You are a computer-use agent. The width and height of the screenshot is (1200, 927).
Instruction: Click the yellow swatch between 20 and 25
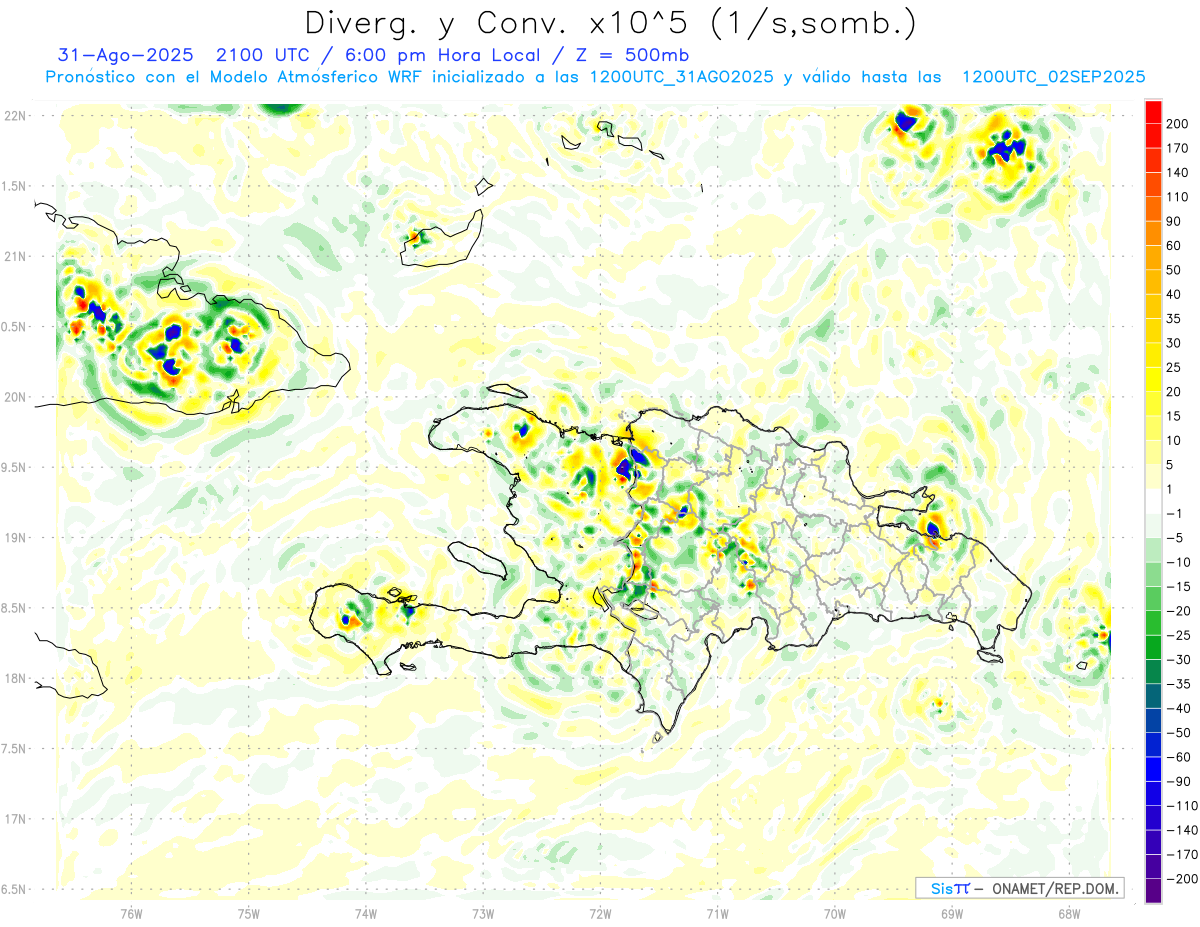tap(1154, 379)
